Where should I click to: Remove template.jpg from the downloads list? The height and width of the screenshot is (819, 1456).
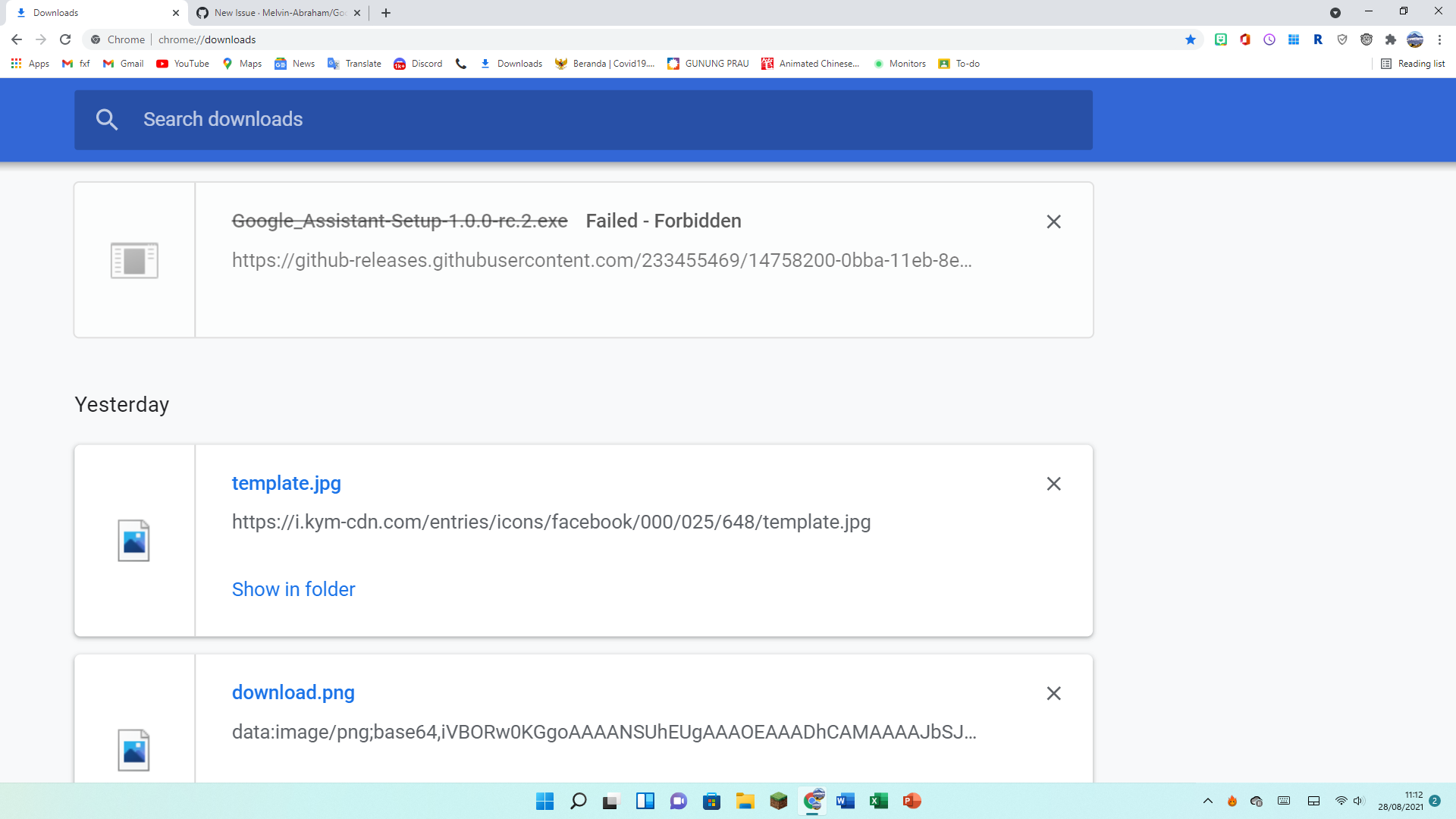point(1053,484)
